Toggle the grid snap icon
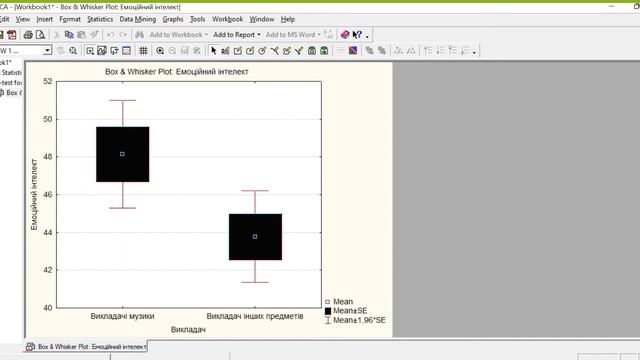The image size is (640, 360). [143, 51]
